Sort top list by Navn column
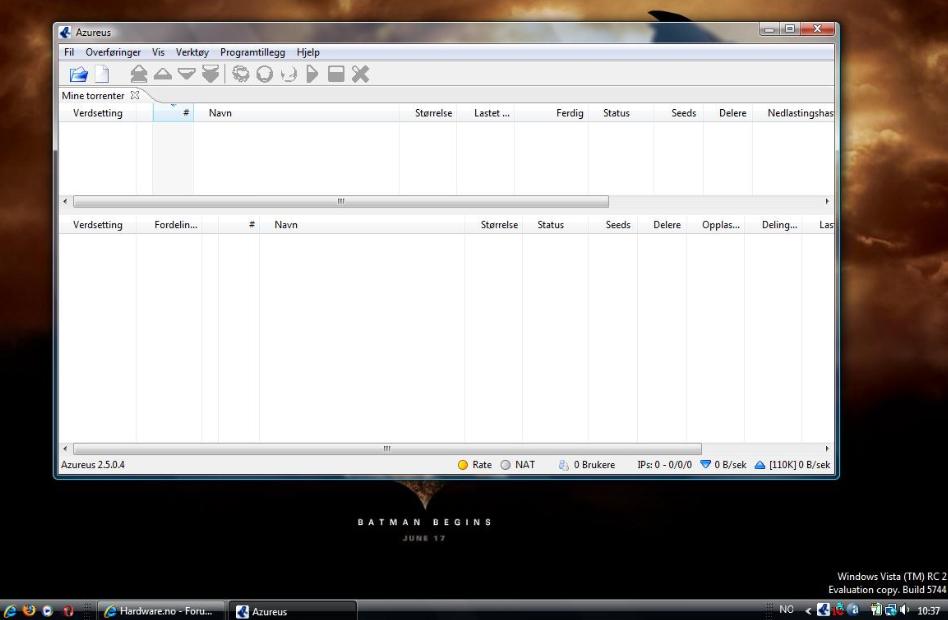Viewport: 948px width, 620px height. click(x=220, y=113)
